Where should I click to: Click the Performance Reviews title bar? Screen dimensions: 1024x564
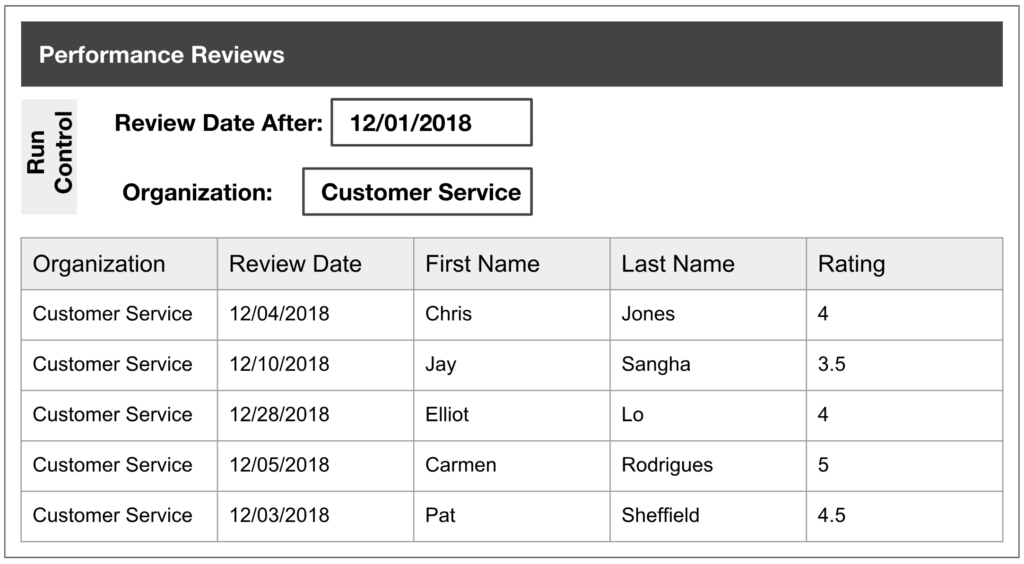point(511,54)
